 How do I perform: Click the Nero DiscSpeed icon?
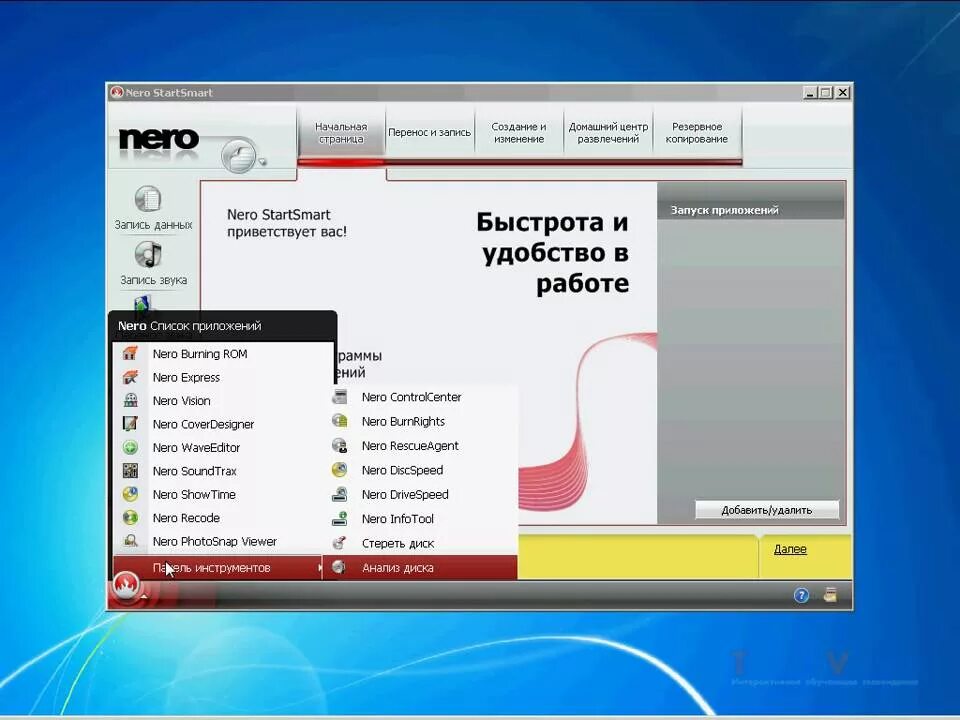click(x=339, y=470)
